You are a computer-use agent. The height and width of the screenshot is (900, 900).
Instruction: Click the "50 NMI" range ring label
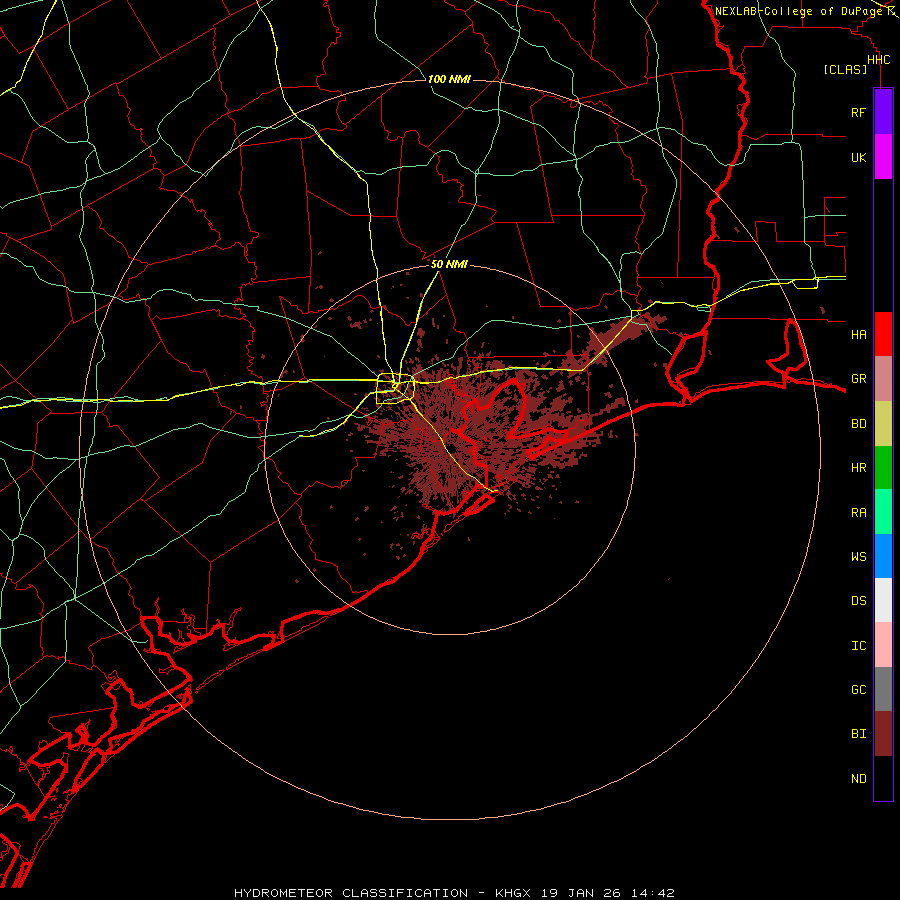pos(449,264)
